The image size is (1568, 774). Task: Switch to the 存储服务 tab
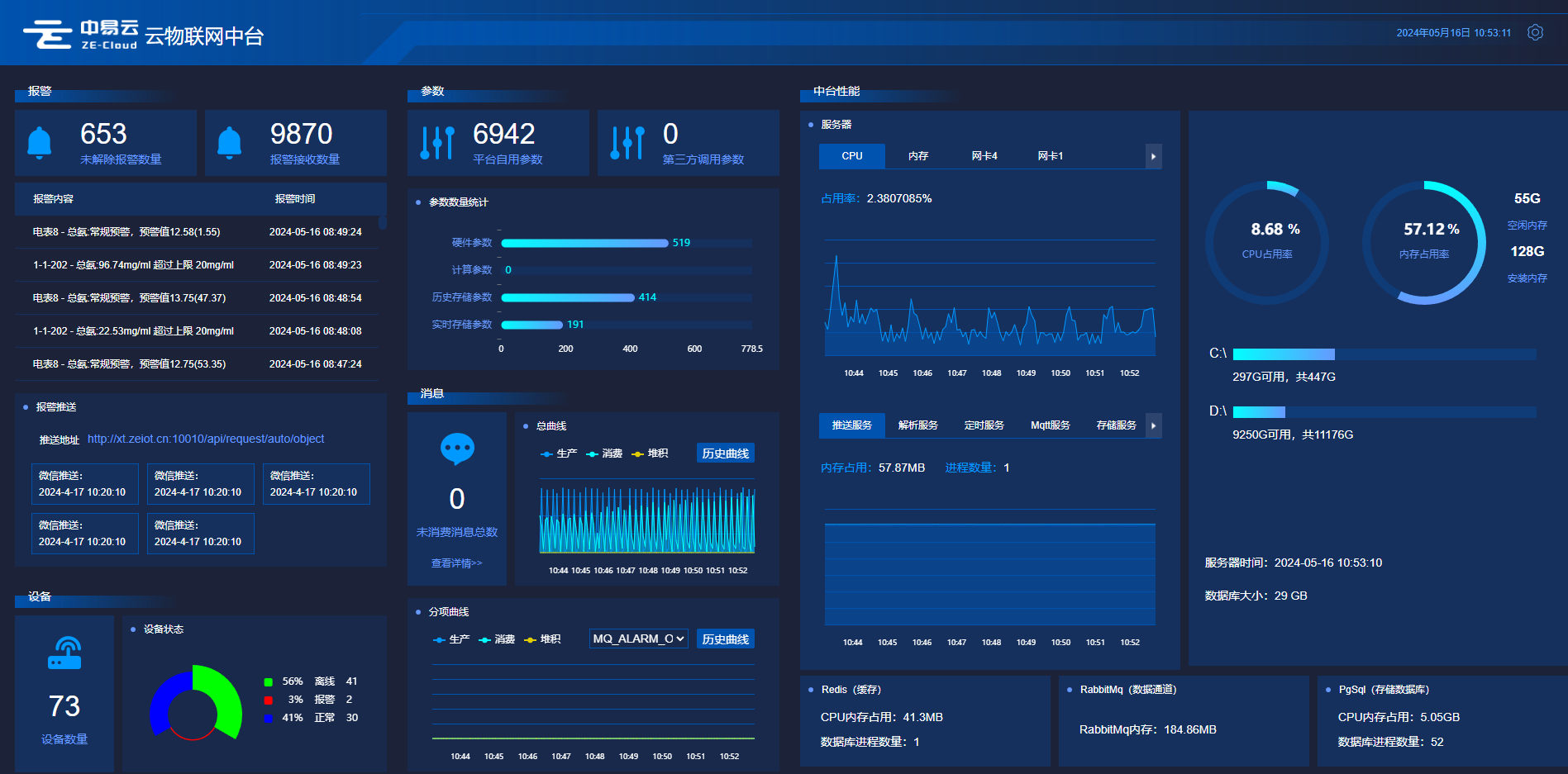[1117, 425]
